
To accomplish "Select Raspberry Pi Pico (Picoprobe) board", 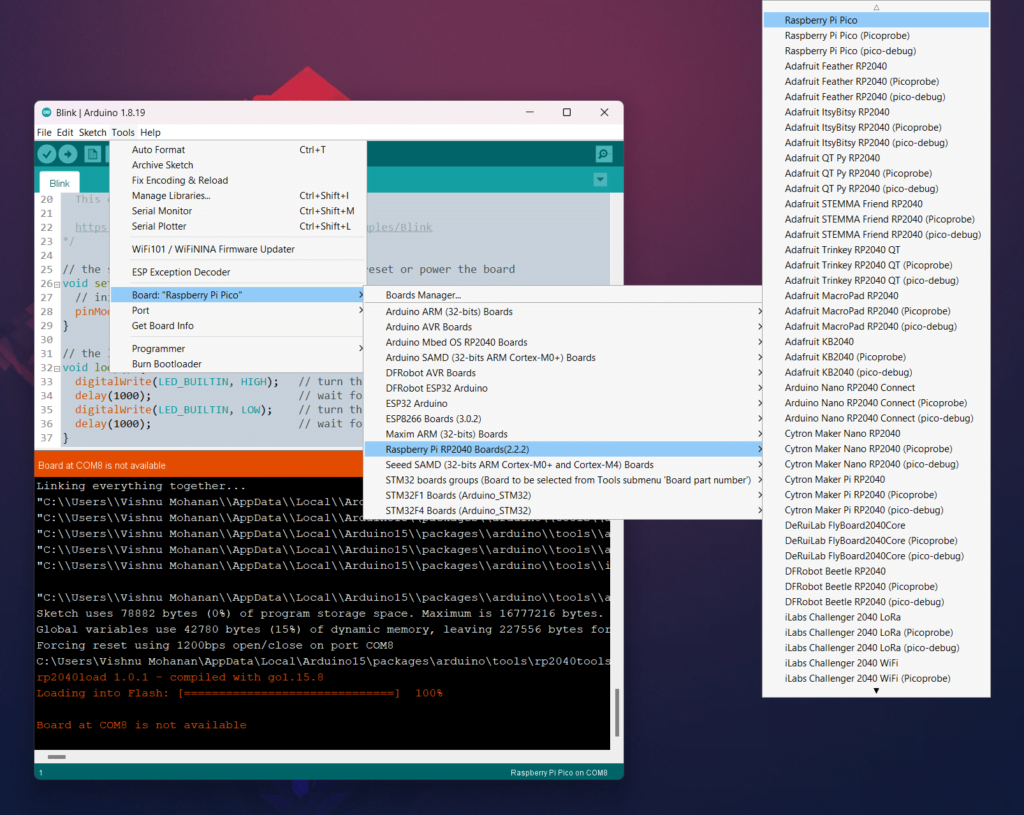I will (876, 35).
